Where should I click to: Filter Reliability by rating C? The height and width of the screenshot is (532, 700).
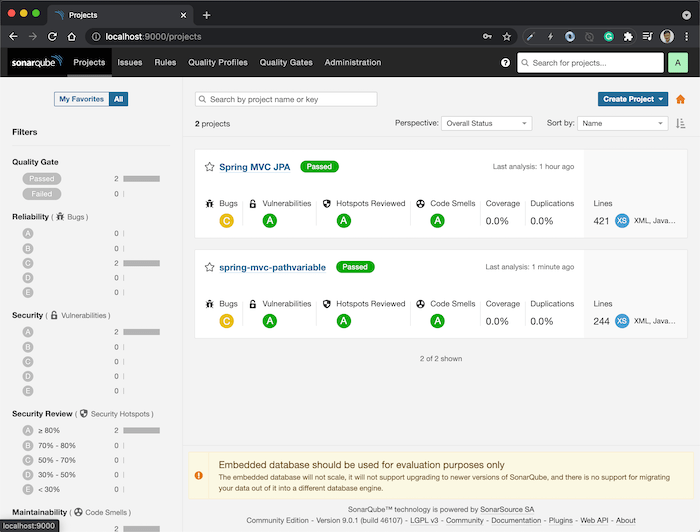pyautogui.click(x=28, y=263)
